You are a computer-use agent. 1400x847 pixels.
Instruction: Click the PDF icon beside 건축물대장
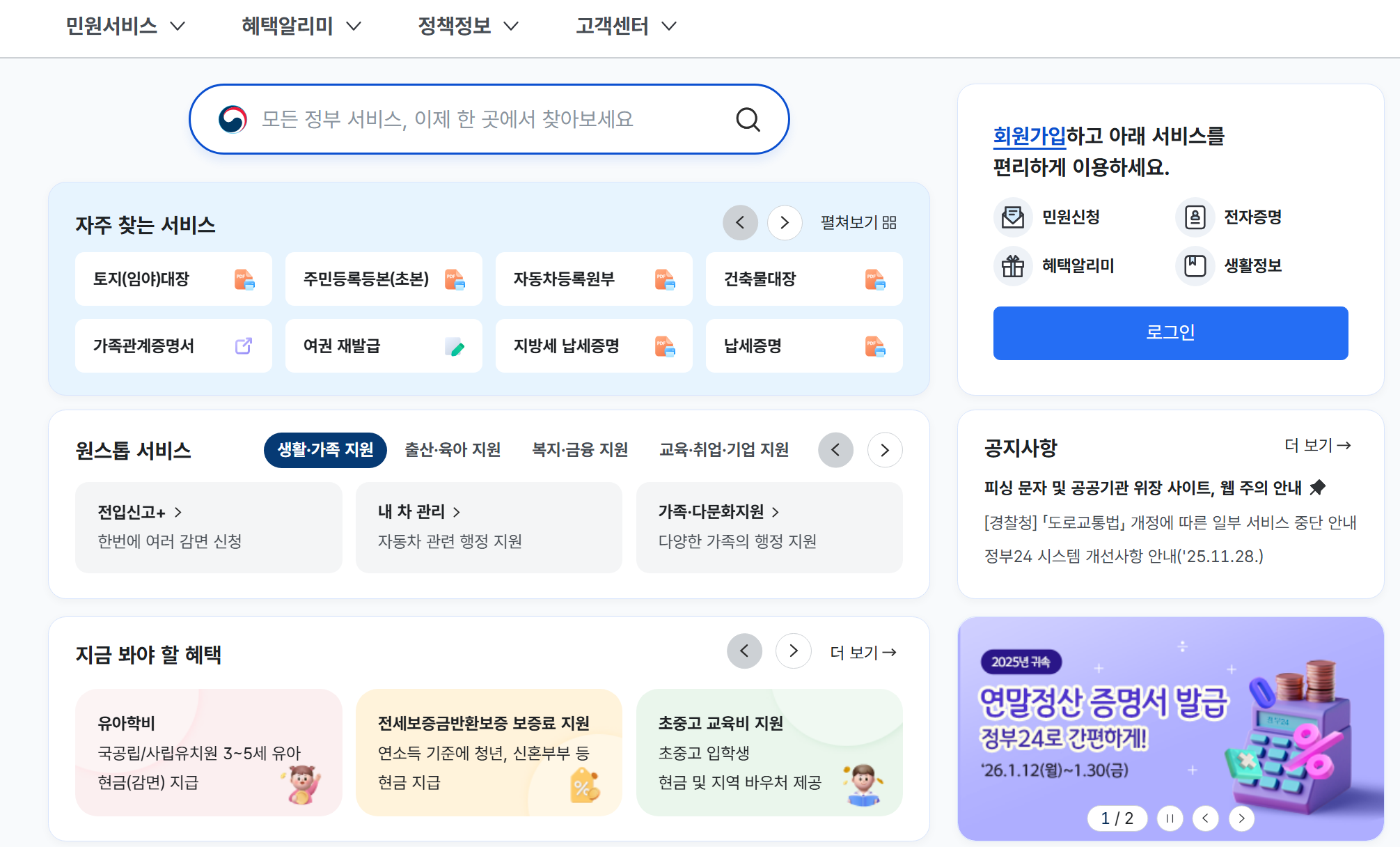pos(876,279)
